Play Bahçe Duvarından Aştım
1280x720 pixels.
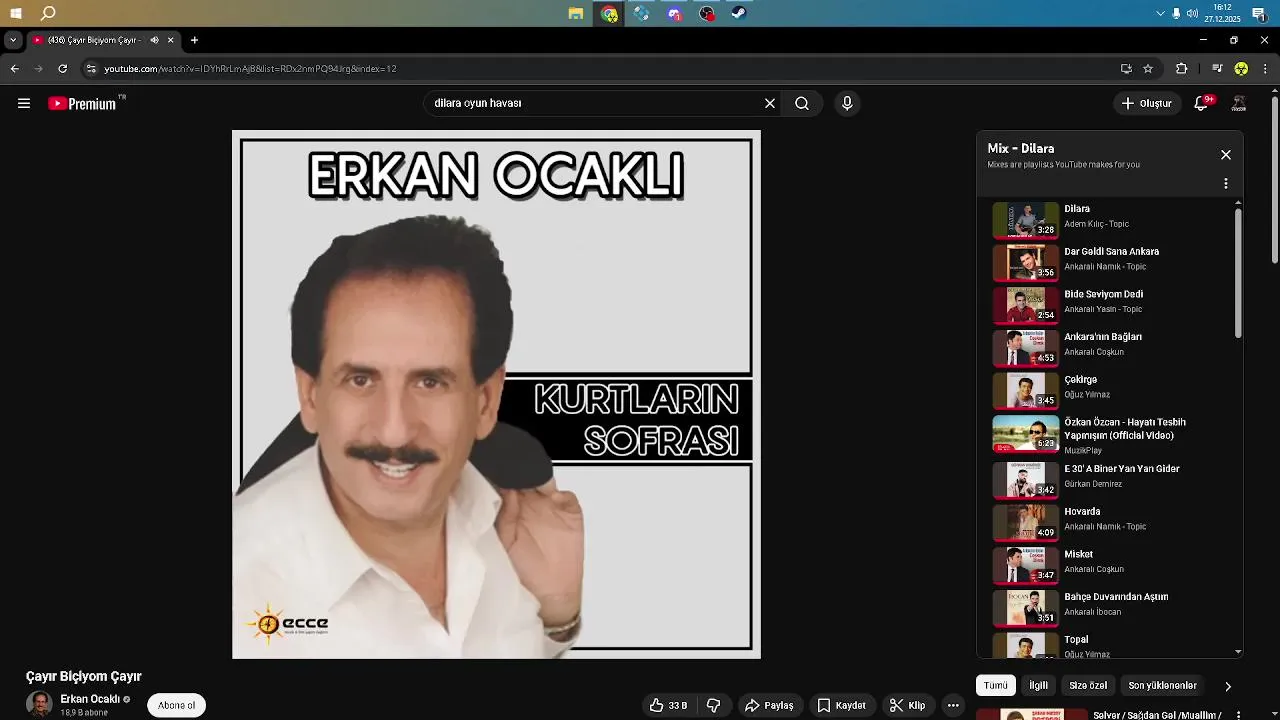pyautogui.click(x=1110, y=608)
